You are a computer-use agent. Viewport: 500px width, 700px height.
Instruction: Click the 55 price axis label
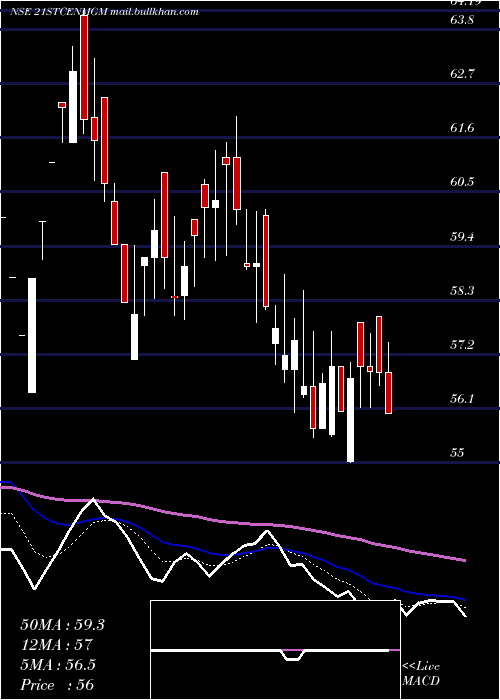coord(458,453)
